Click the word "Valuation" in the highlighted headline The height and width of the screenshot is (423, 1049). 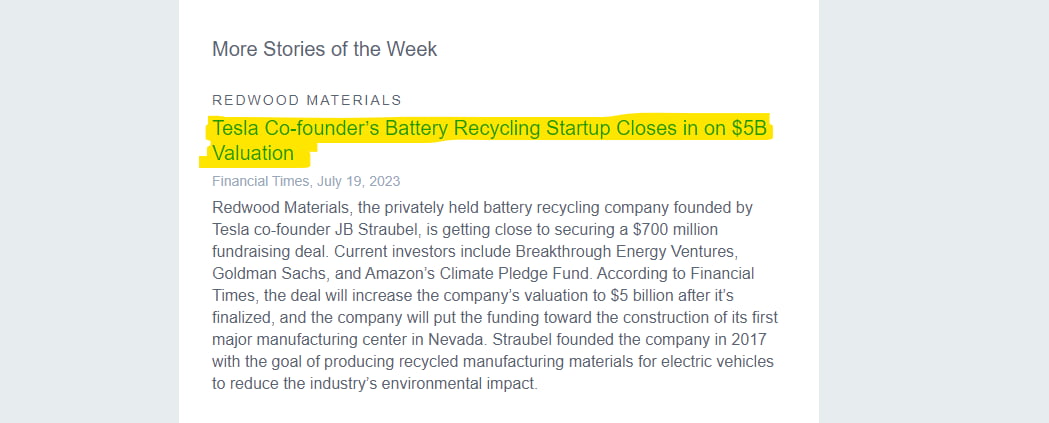click(x=253, y=153)
